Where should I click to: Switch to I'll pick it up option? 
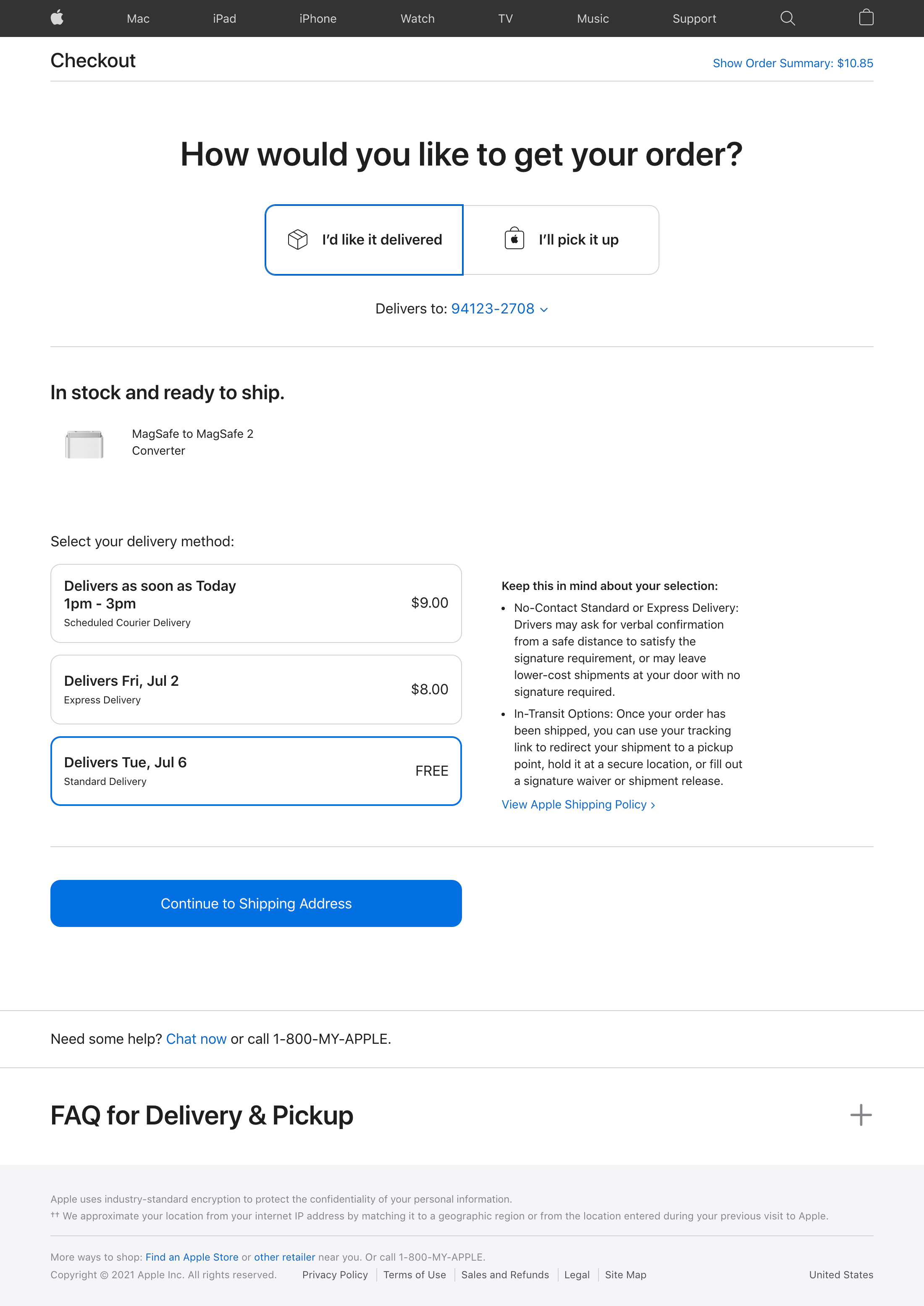561,240
